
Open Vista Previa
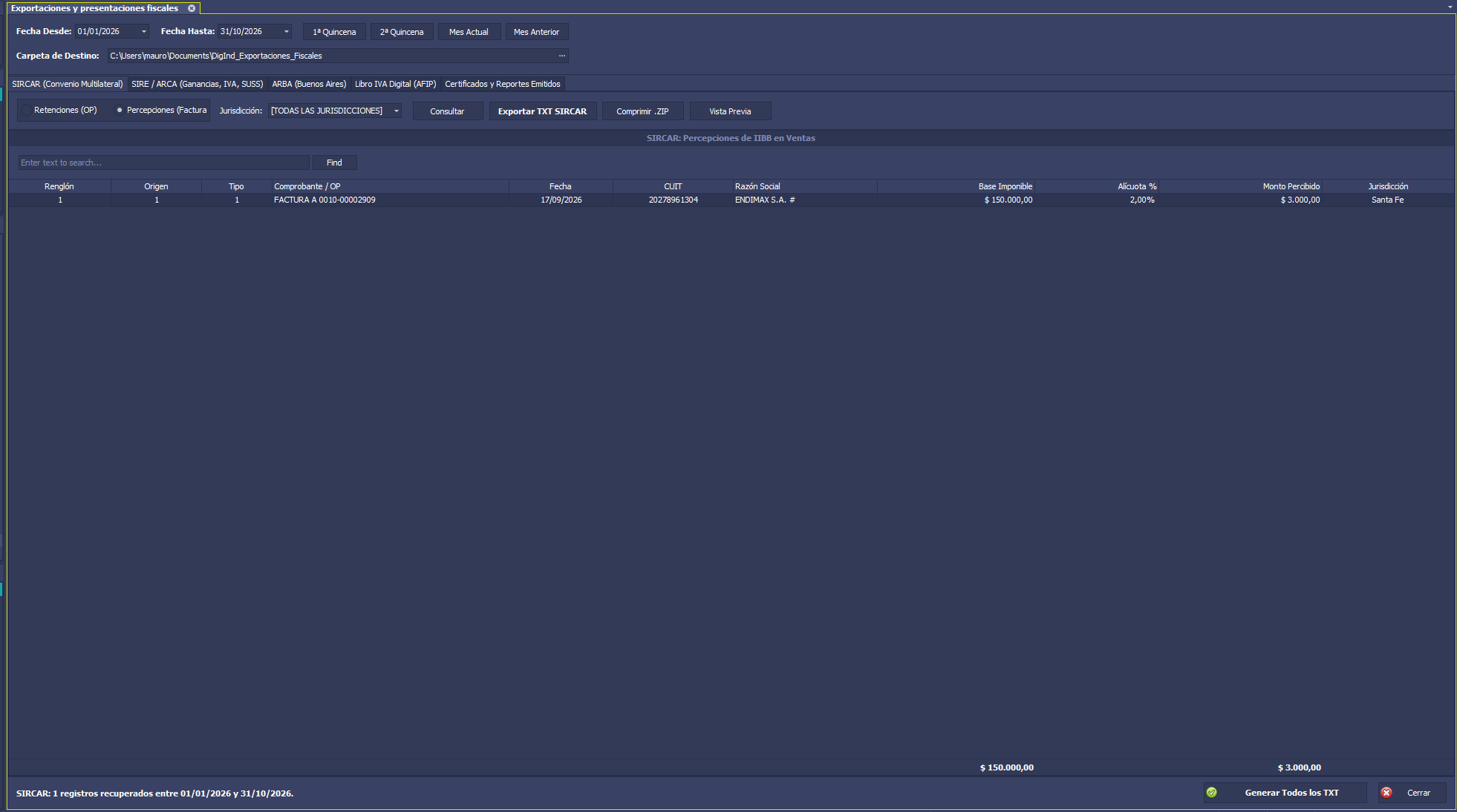(731, 111)
